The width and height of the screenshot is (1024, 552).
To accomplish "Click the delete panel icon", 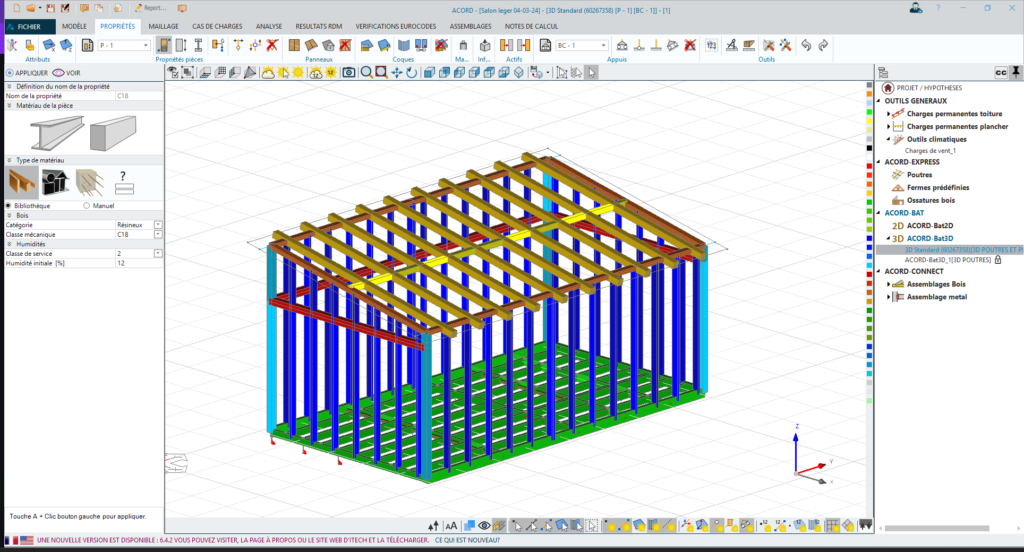I will (345, 45).
